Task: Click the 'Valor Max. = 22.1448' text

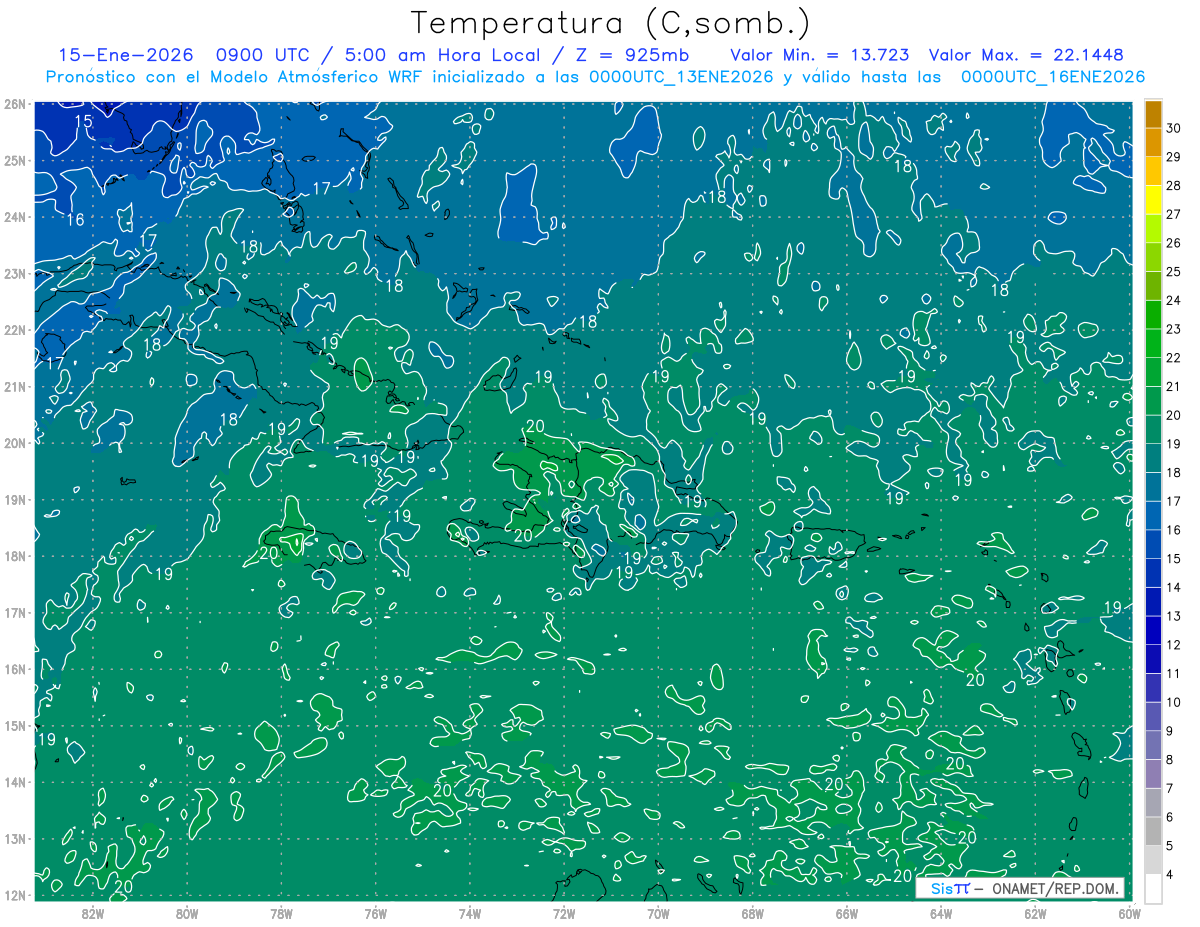Action: [x=1026, y=55]
